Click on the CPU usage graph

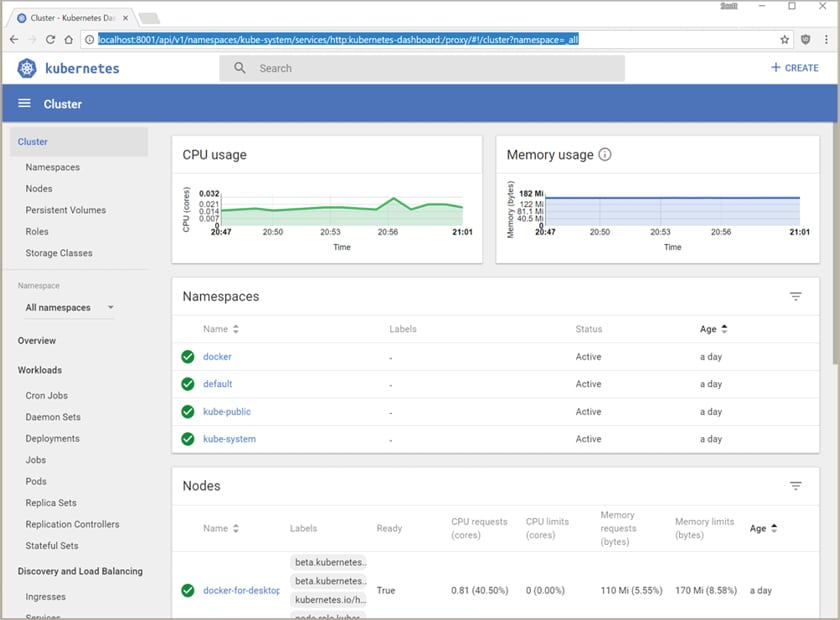point(341,210)
